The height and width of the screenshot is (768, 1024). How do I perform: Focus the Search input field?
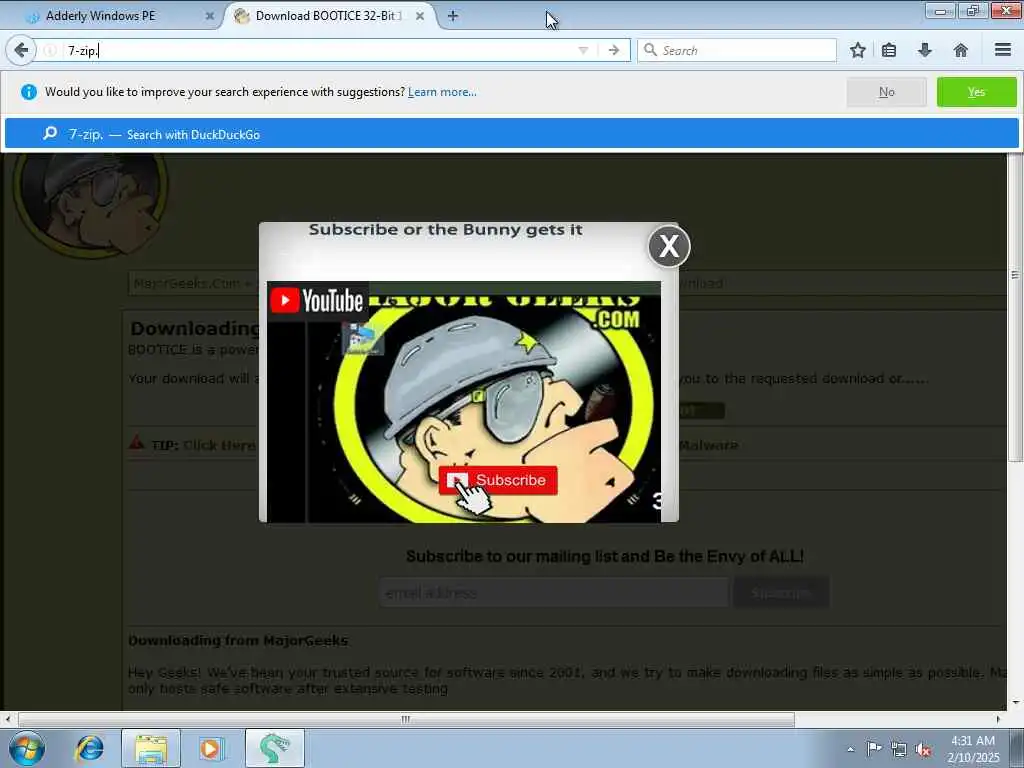[737, 50]
